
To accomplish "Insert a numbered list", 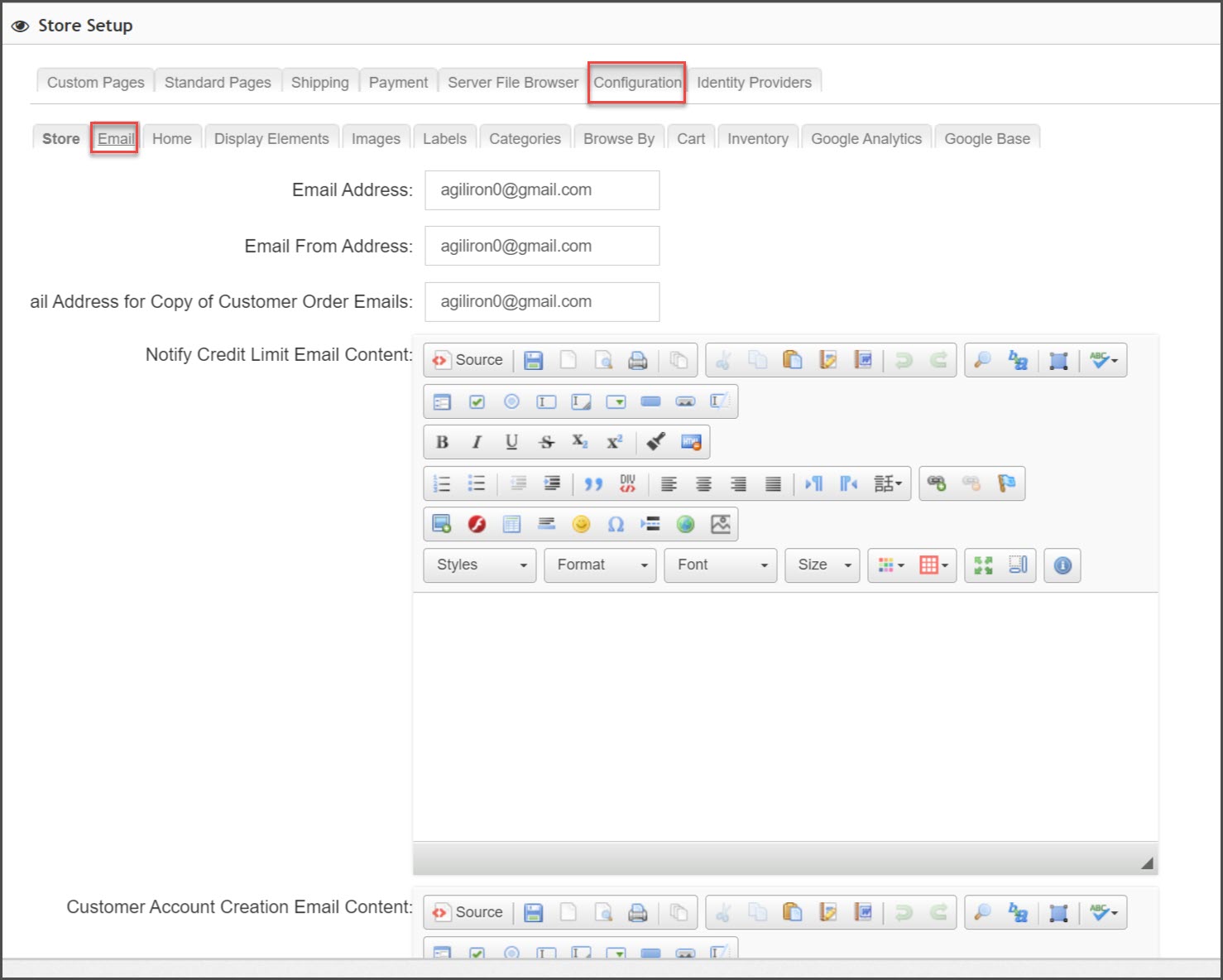I will tap(442, 483).
